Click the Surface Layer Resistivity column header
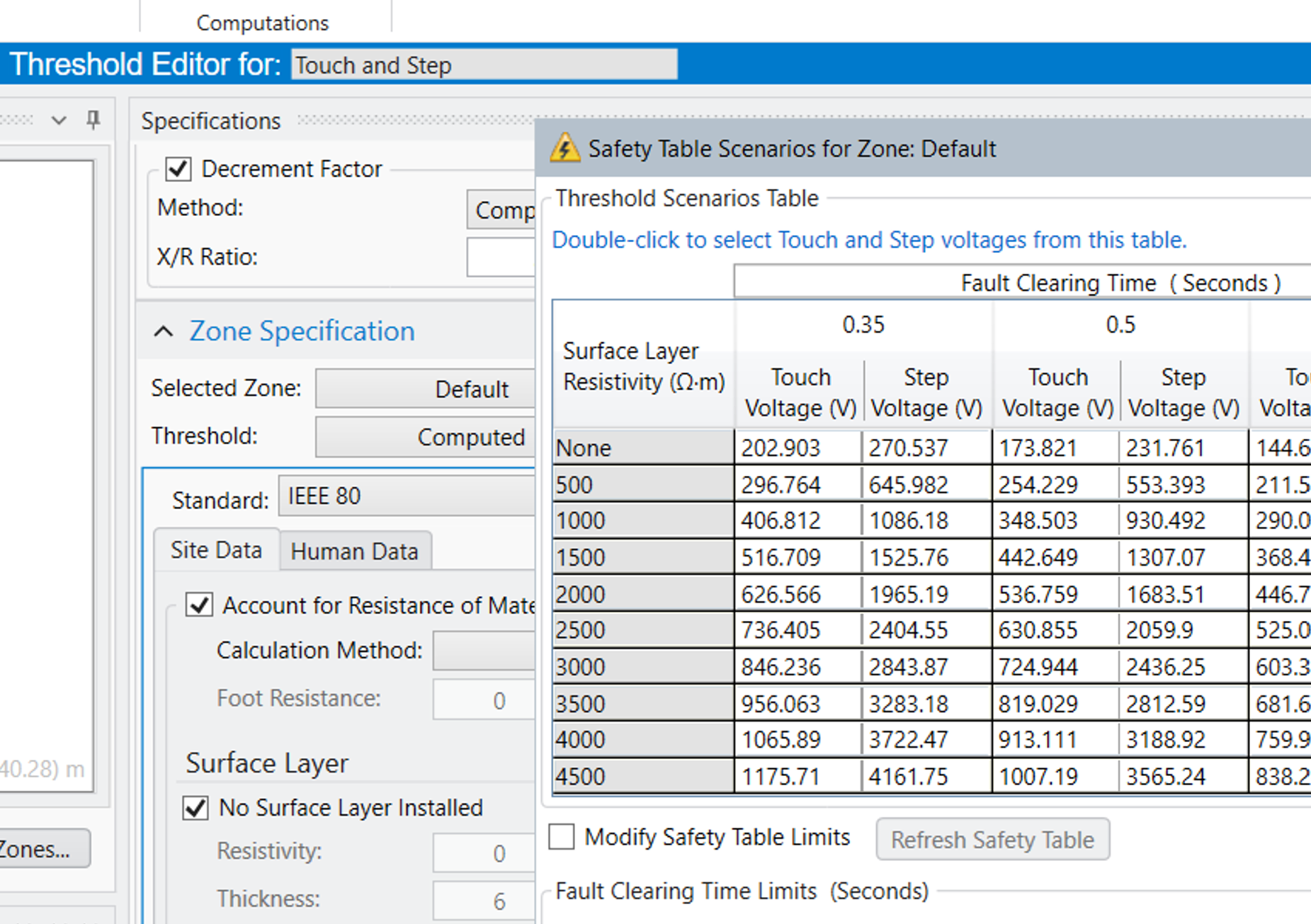Image resolution: width=1311 pixels, height=924 pixels. [644, 365]
